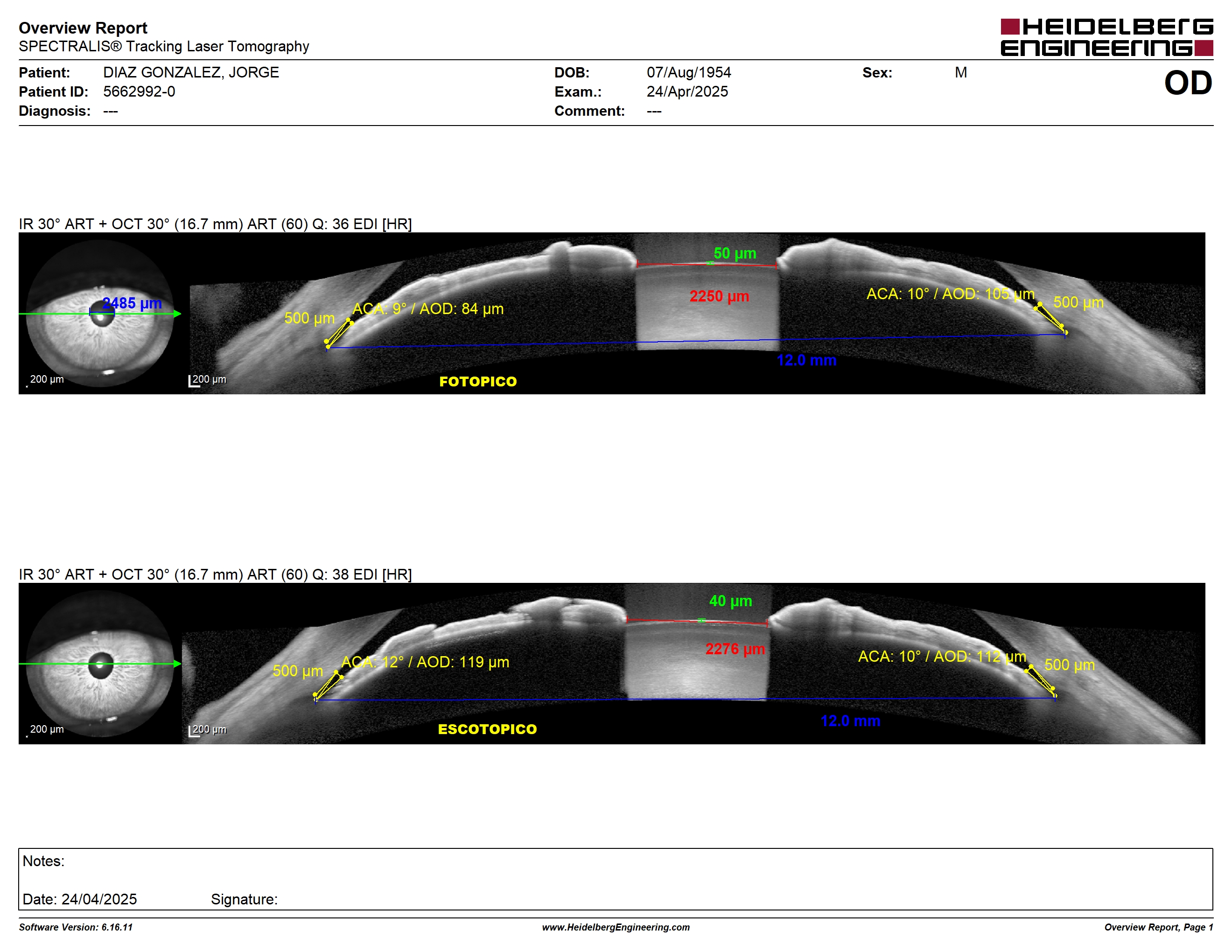Click the Q: 36 scan header line
This screenshot has height=952, width=1232.
coord(215,224)
